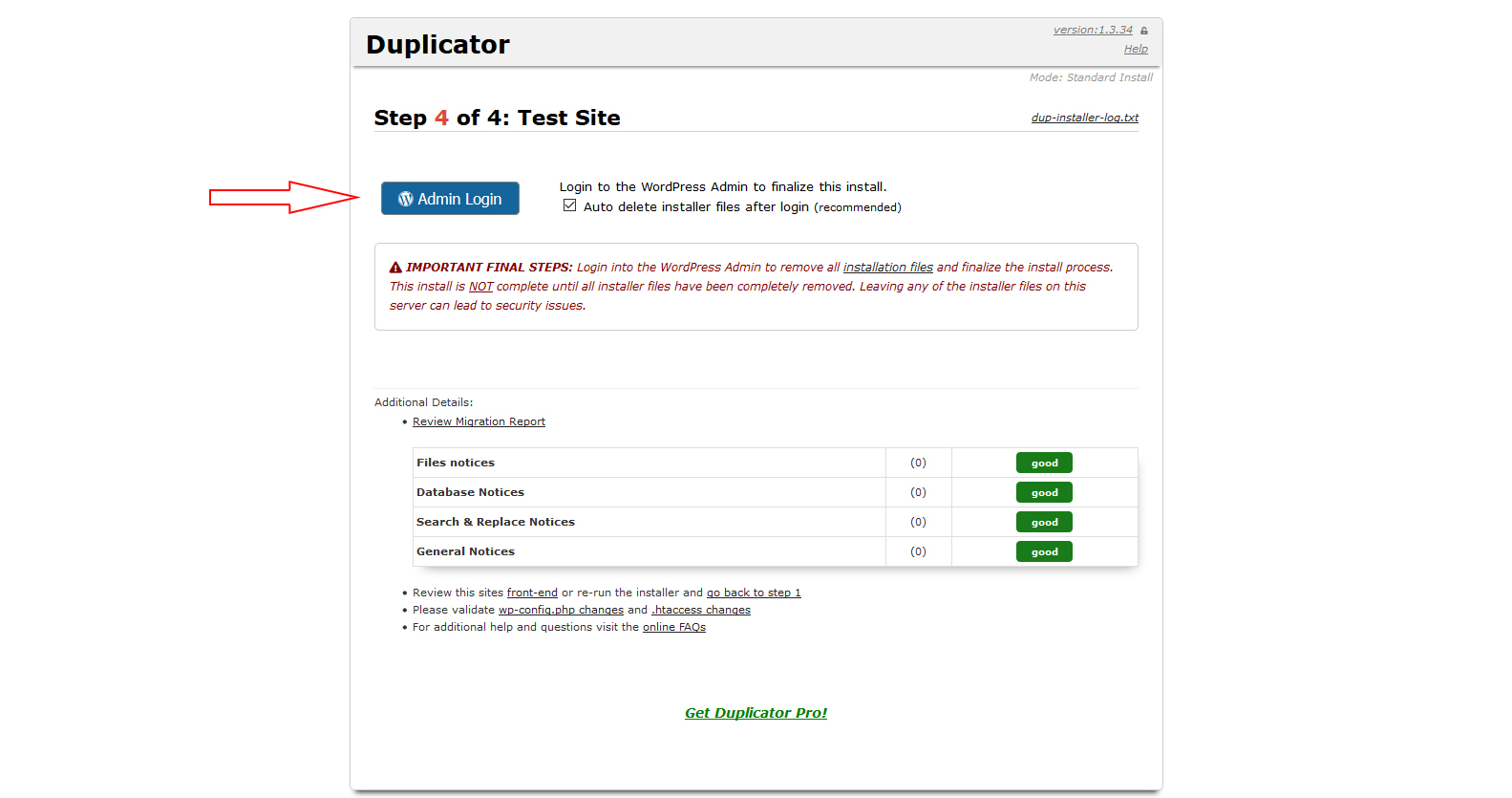Open Review Migration Report link
This screenshot has height=798, width=1512.
(479, 421)
